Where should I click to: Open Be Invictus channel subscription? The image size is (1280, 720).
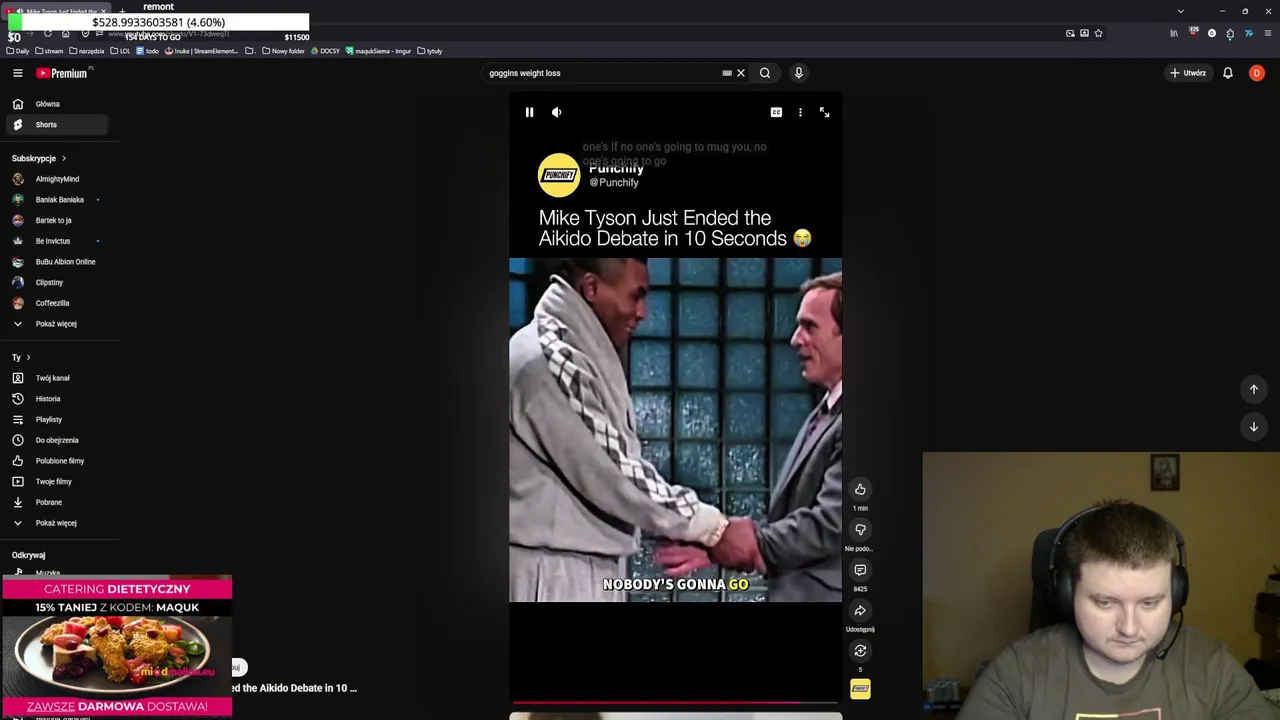56,241
